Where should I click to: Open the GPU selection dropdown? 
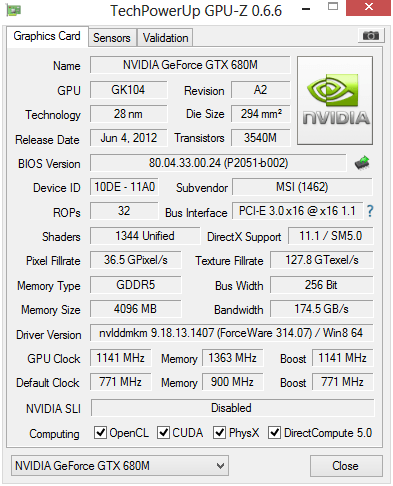point(120,465)
